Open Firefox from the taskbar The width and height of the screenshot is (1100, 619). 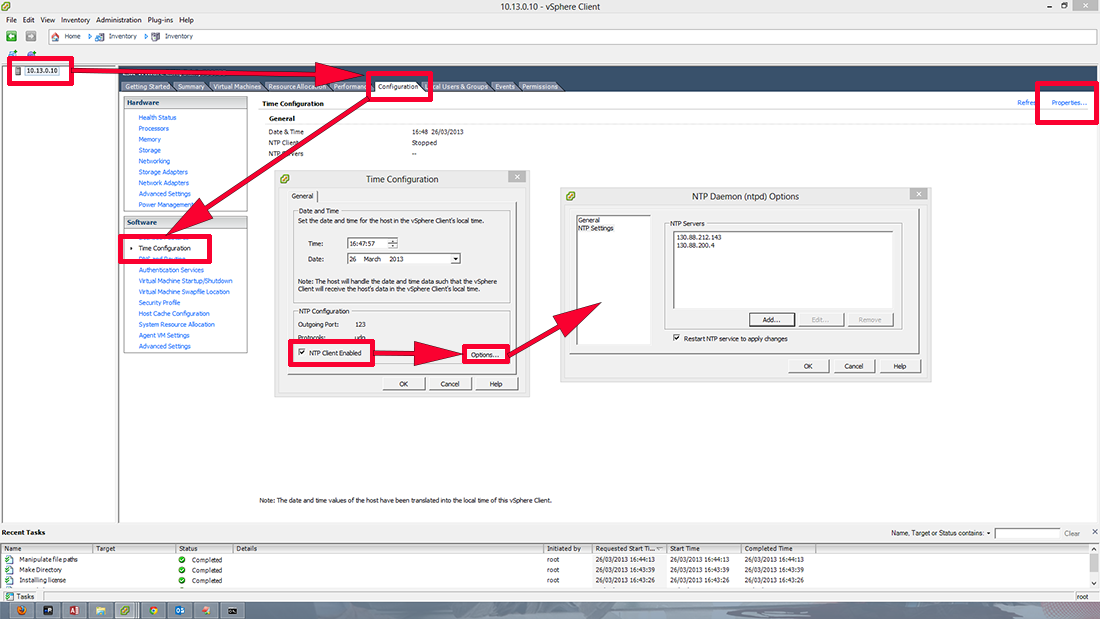[21, 610]
